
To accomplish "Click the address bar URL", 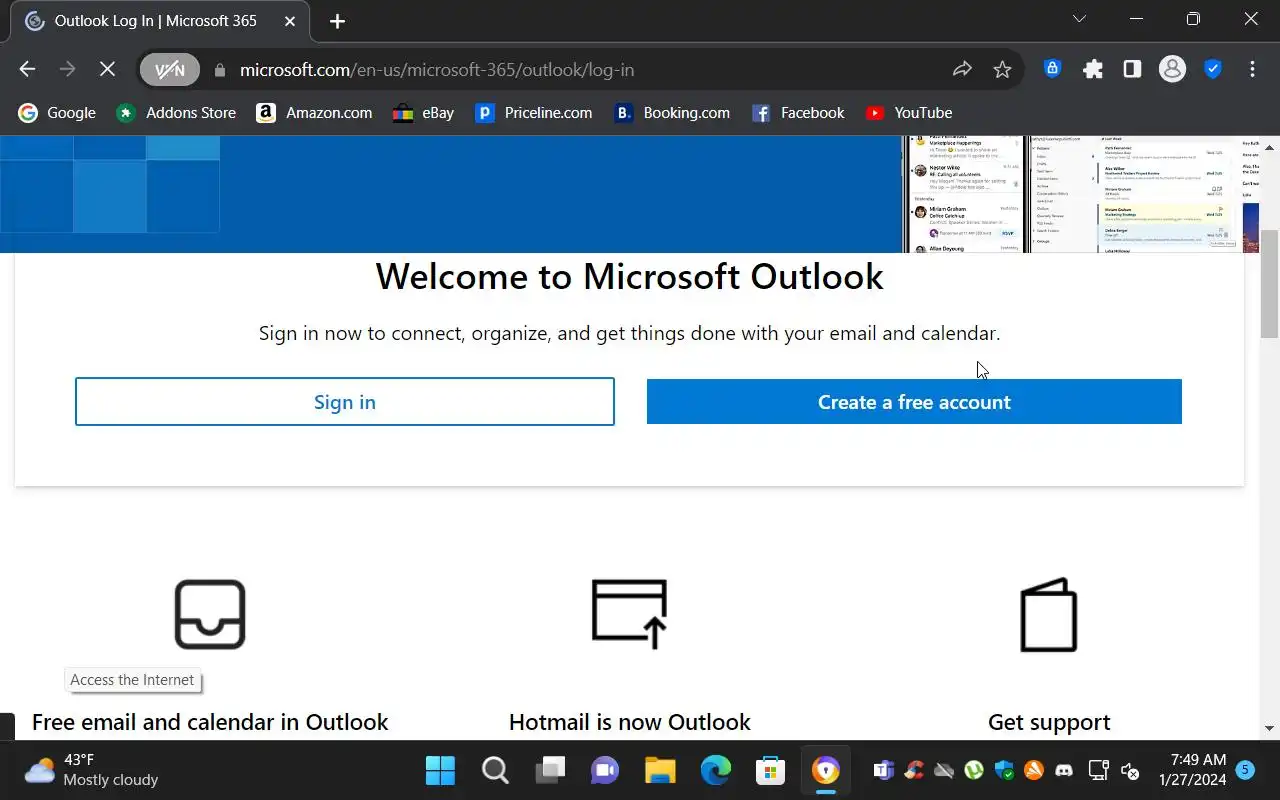I will click(437, 70).
